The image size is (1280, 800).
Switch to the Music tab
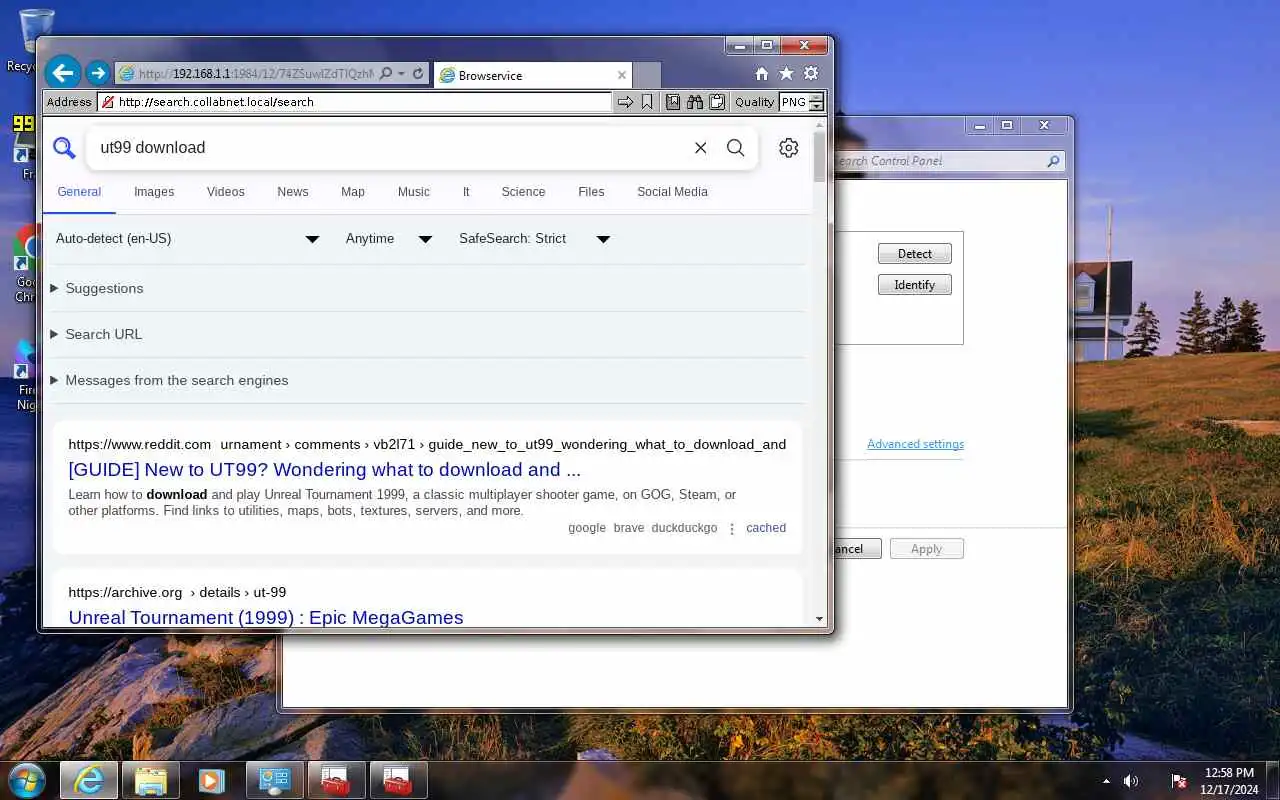click(x=414, y=192)
